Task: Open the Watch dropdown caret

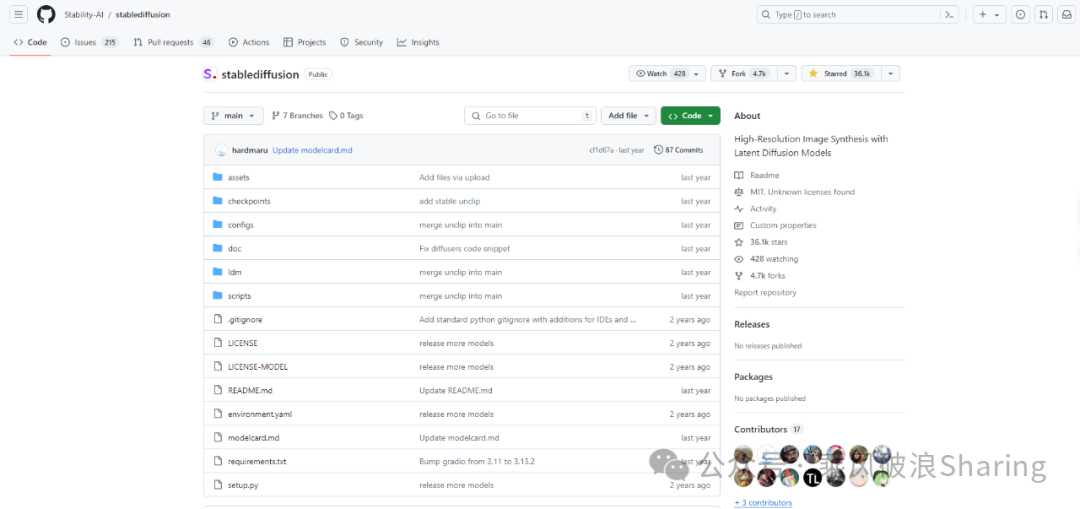Action: click(696, 74)
